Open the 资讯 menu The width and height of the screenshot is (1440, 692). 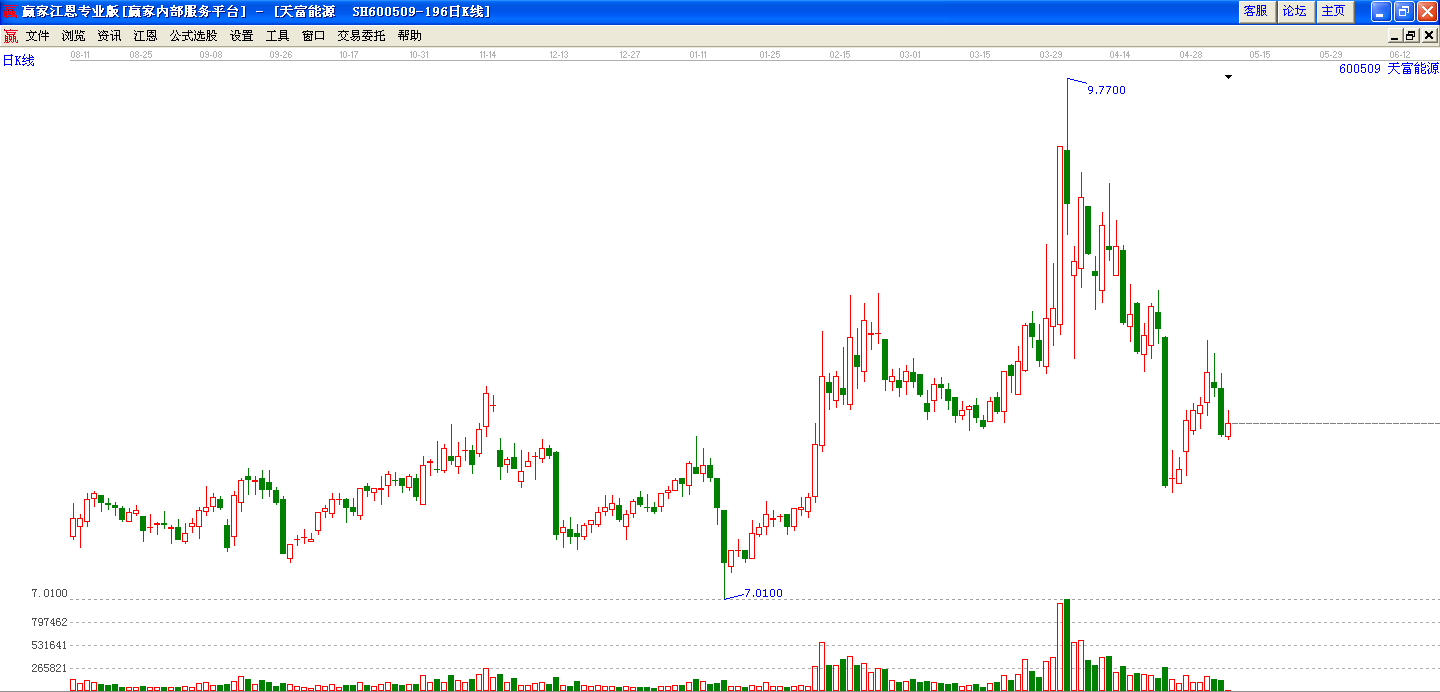point(109,36)
